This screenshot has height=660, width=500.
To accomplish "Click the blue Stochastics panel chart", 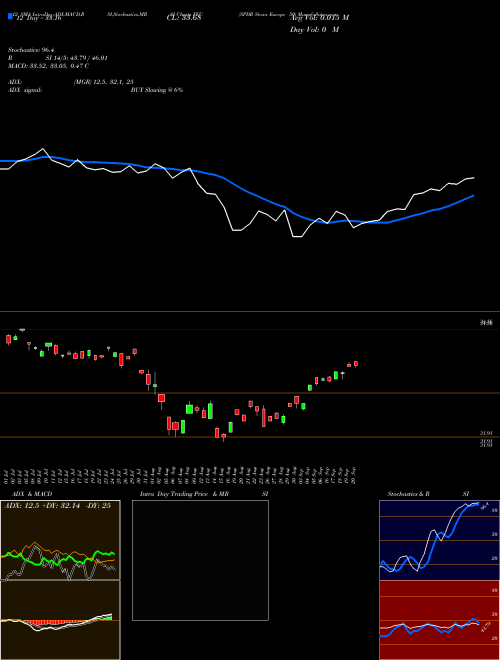I will [439, 540].
